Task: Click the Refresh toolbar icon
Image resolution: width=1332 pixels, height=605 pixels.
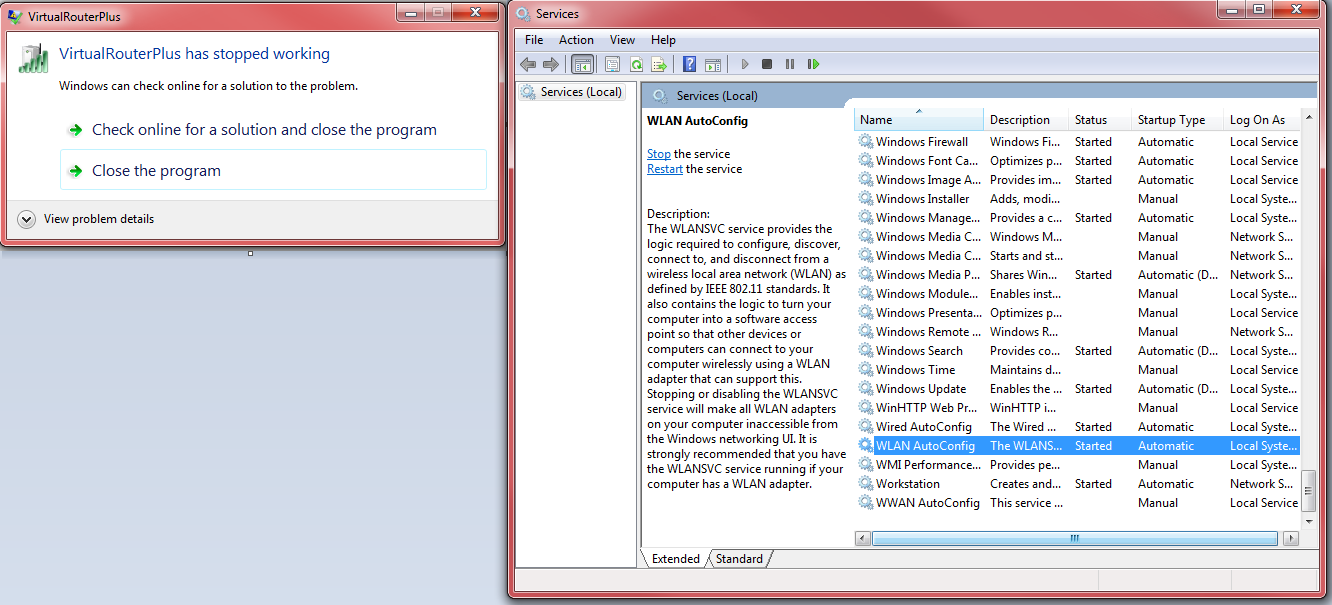Action: coord(636,64)
